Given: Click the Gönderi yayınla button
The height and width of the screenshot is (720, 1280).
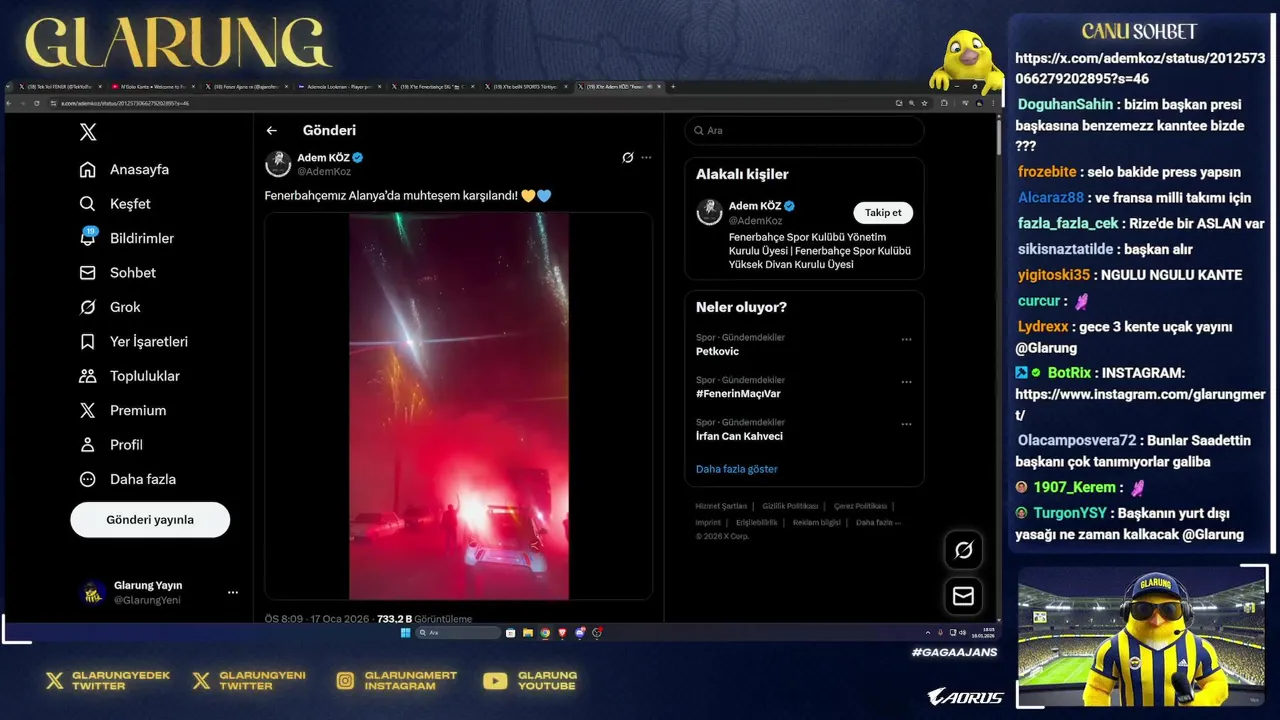Looking at the screenshot, I should point(150,520).
